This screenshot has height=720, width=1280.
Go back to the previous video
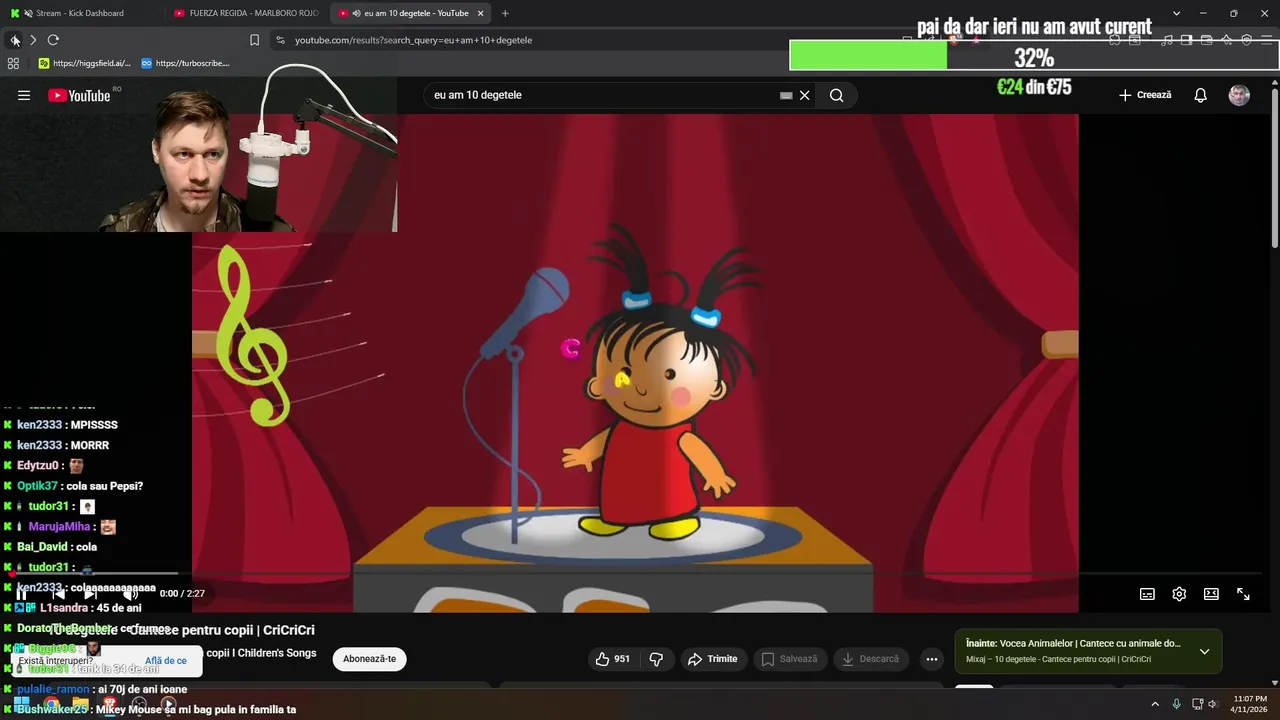coord(58,593)
